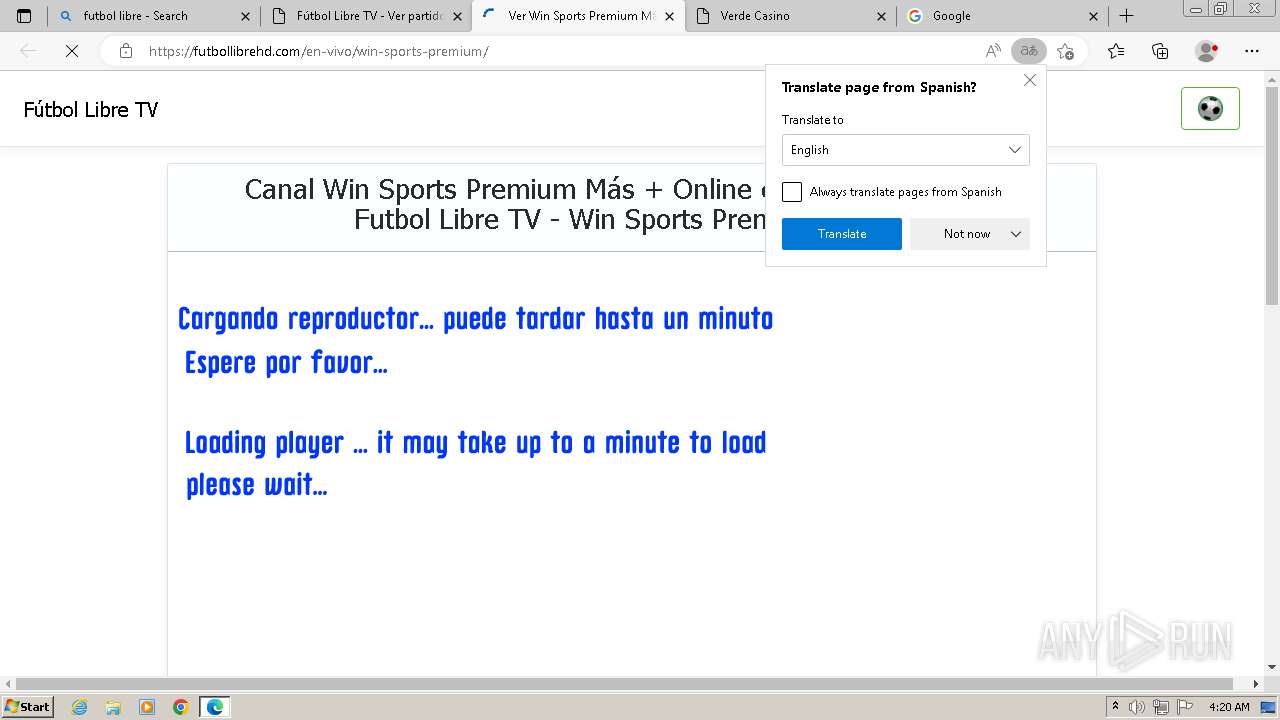Open Read aloud in the address bar
This screenshot has width=1280, height=720.
pyautogui.click(x=993, y=51)
